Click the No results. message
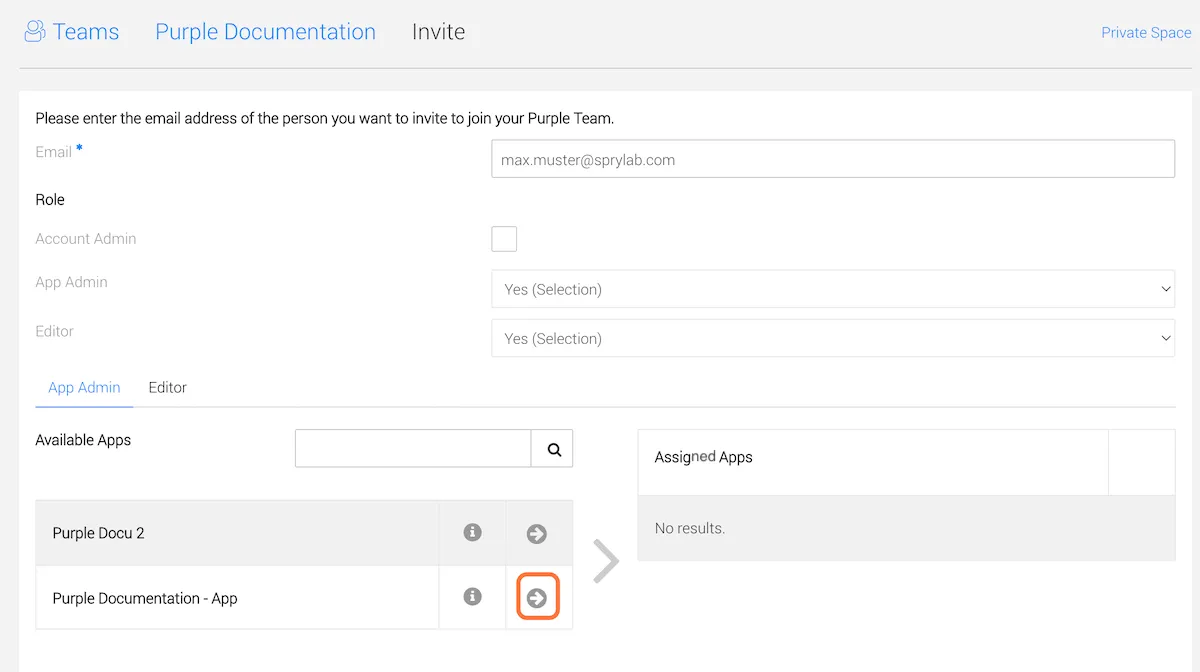The image size is (1200, 672). (x=690, y=528)
